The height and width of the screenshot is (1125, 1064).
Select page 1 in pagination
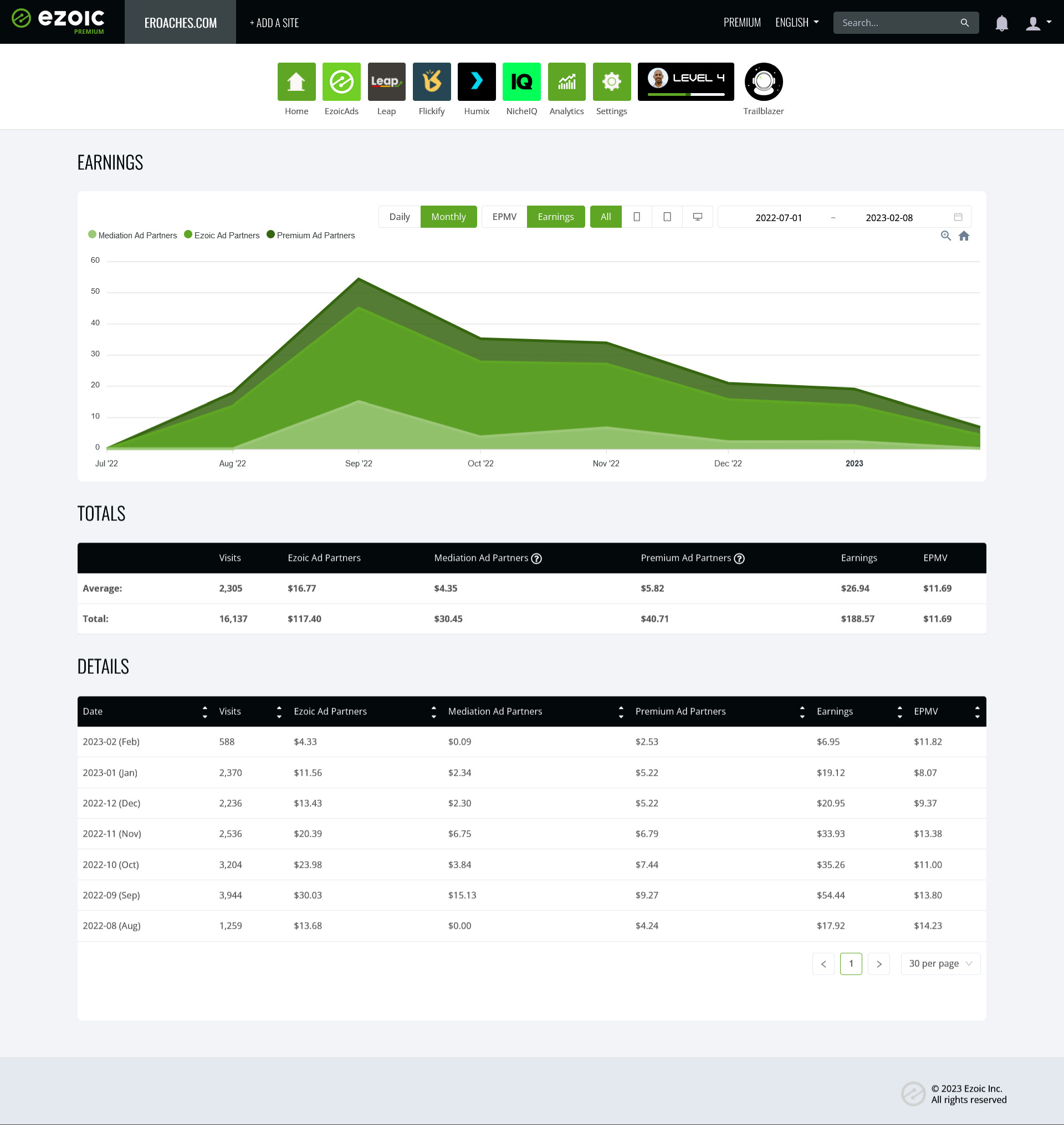[851, 964]
